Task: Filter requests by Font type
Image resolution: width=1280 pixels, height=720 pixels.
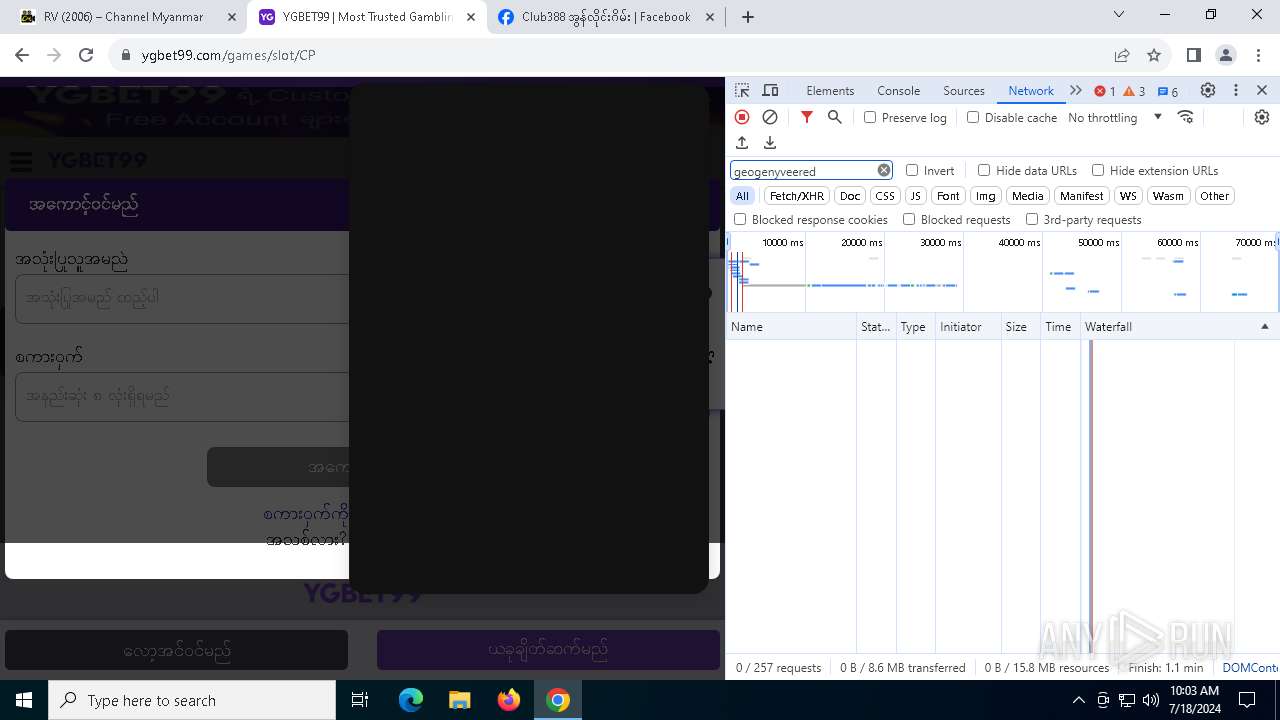Action: pos(948,196)
